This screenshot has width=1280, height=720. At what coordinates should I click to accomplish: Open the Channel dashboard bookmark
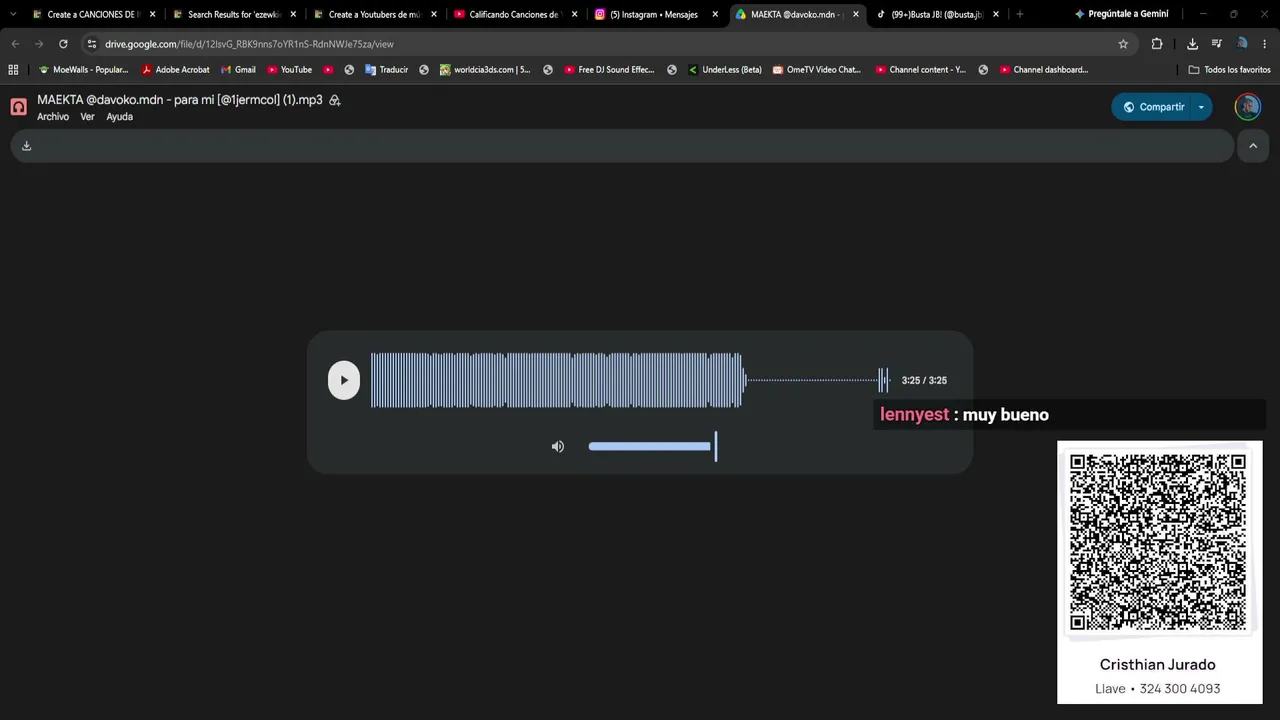tap(1044, 70)
